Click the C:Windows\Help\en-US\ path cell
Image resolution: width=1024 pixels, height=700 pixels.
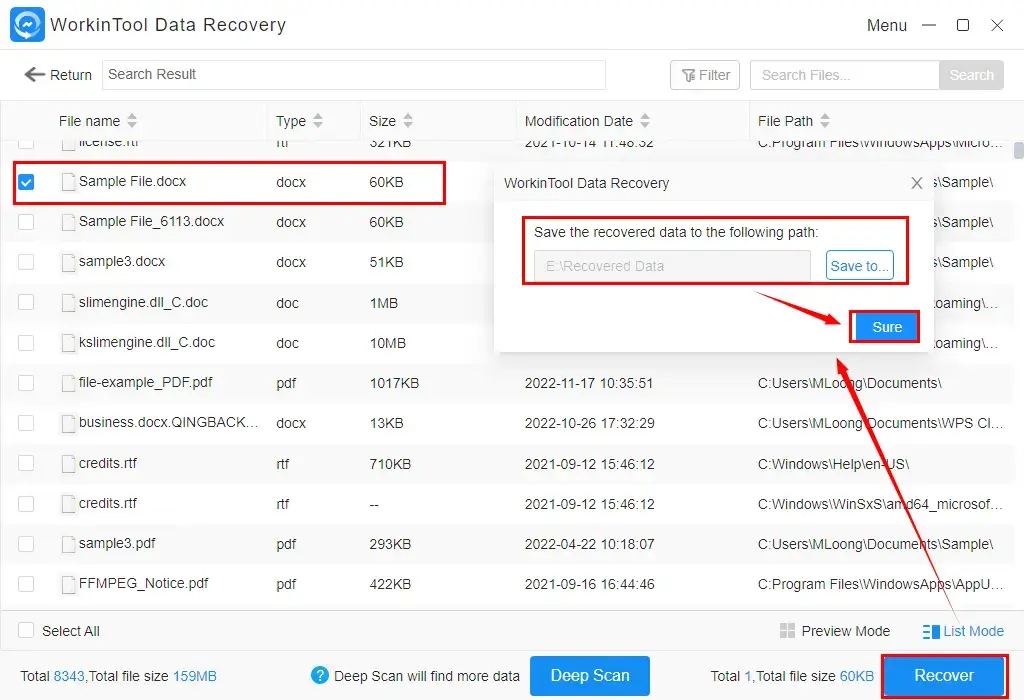tap(833, 464)
